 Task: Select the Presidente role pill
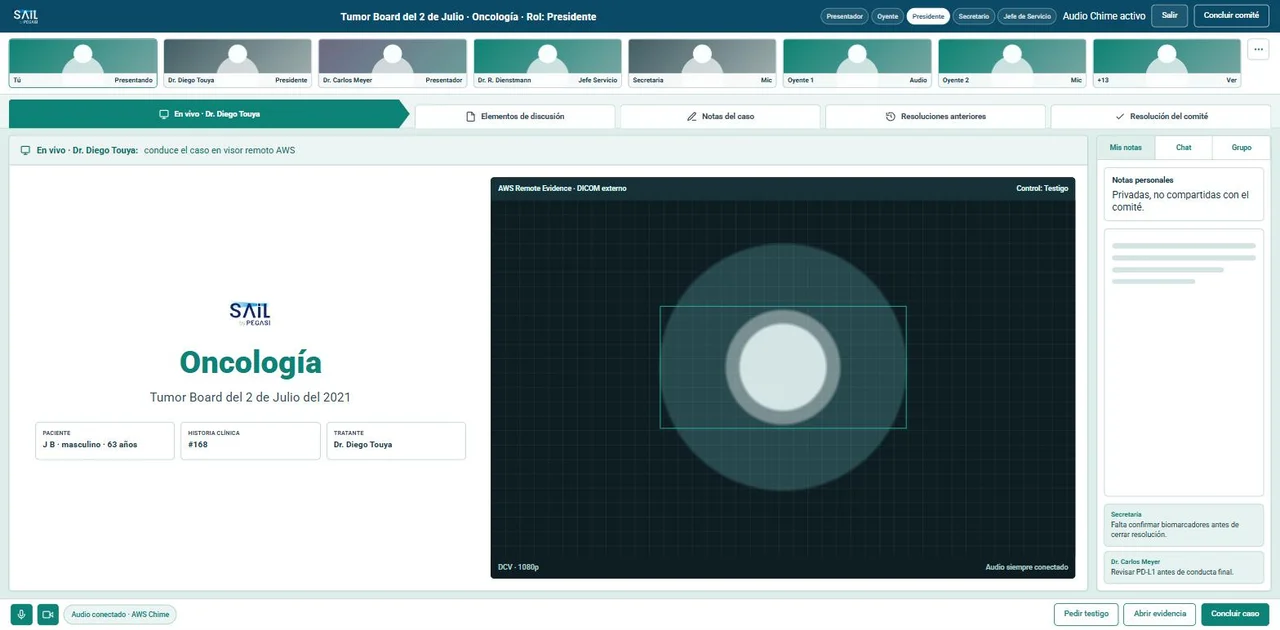click(928, 16)
